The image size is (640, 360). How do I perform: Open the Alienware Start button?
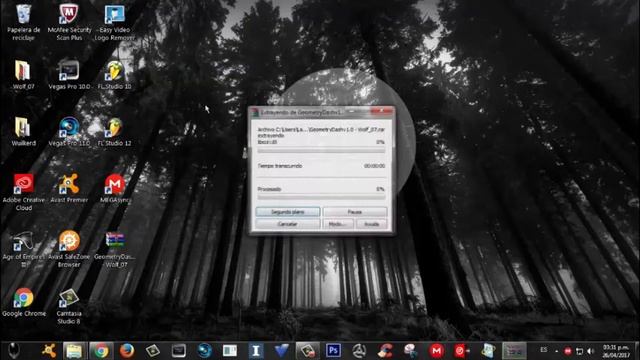tap(13, 351)
